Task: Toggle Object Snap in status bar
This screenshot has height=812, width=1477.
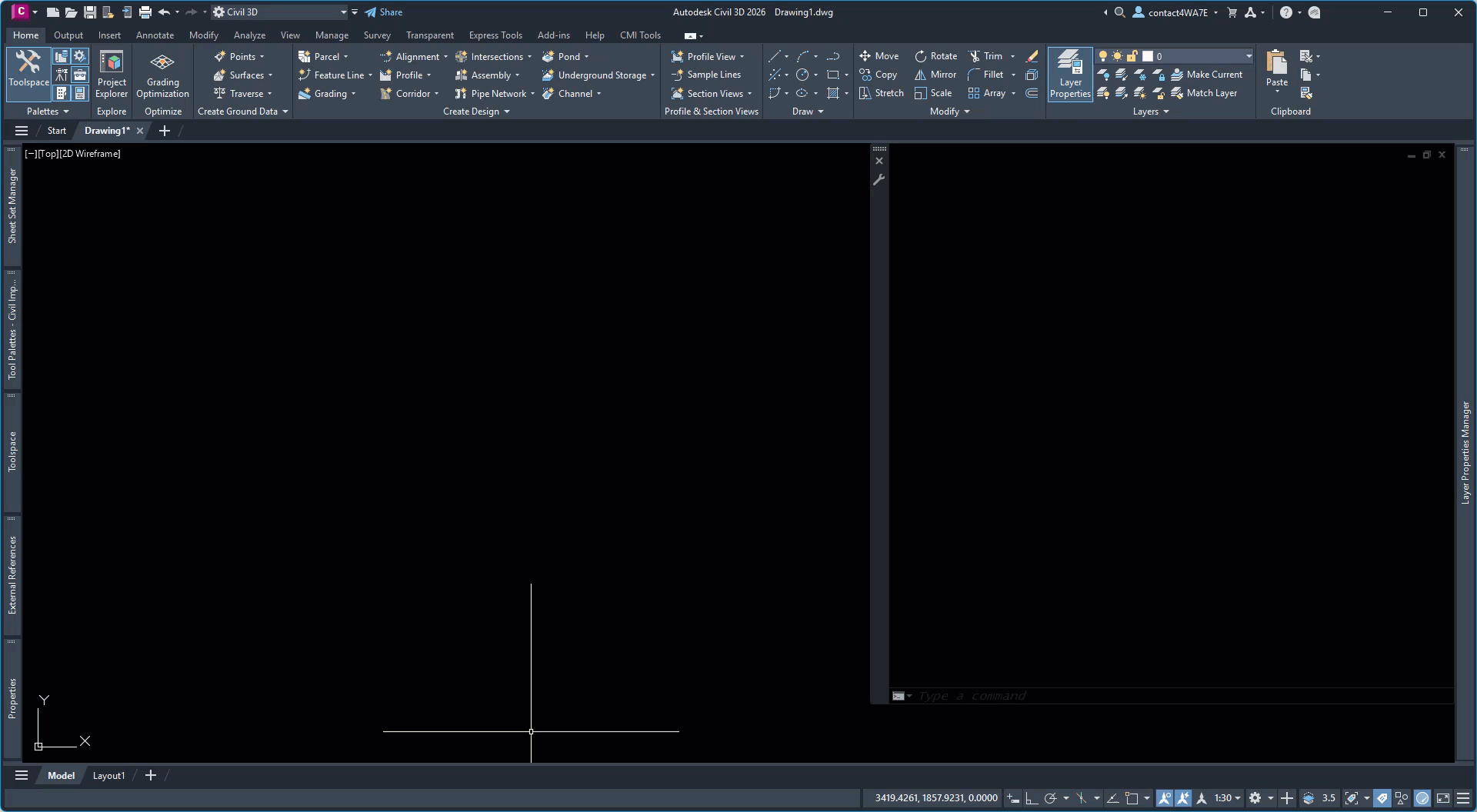Action: tap(1132, 798)
